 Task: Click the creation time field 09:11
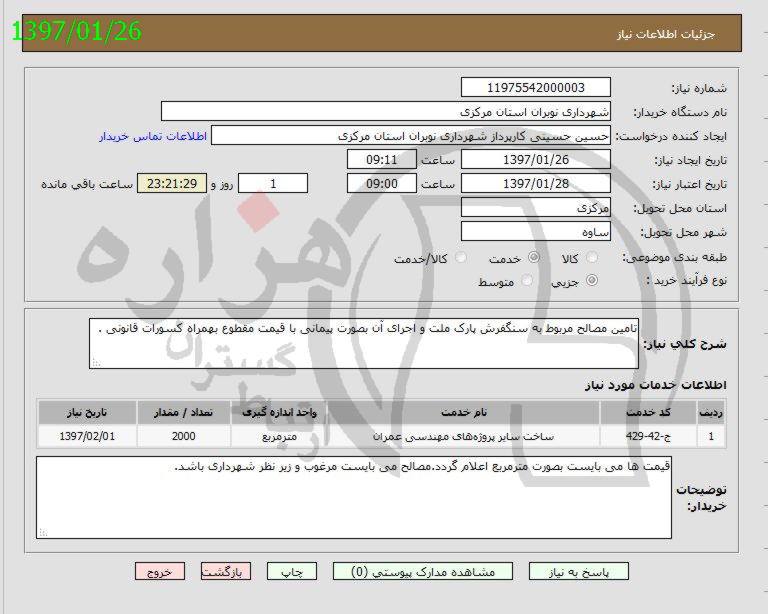(382, 160)
